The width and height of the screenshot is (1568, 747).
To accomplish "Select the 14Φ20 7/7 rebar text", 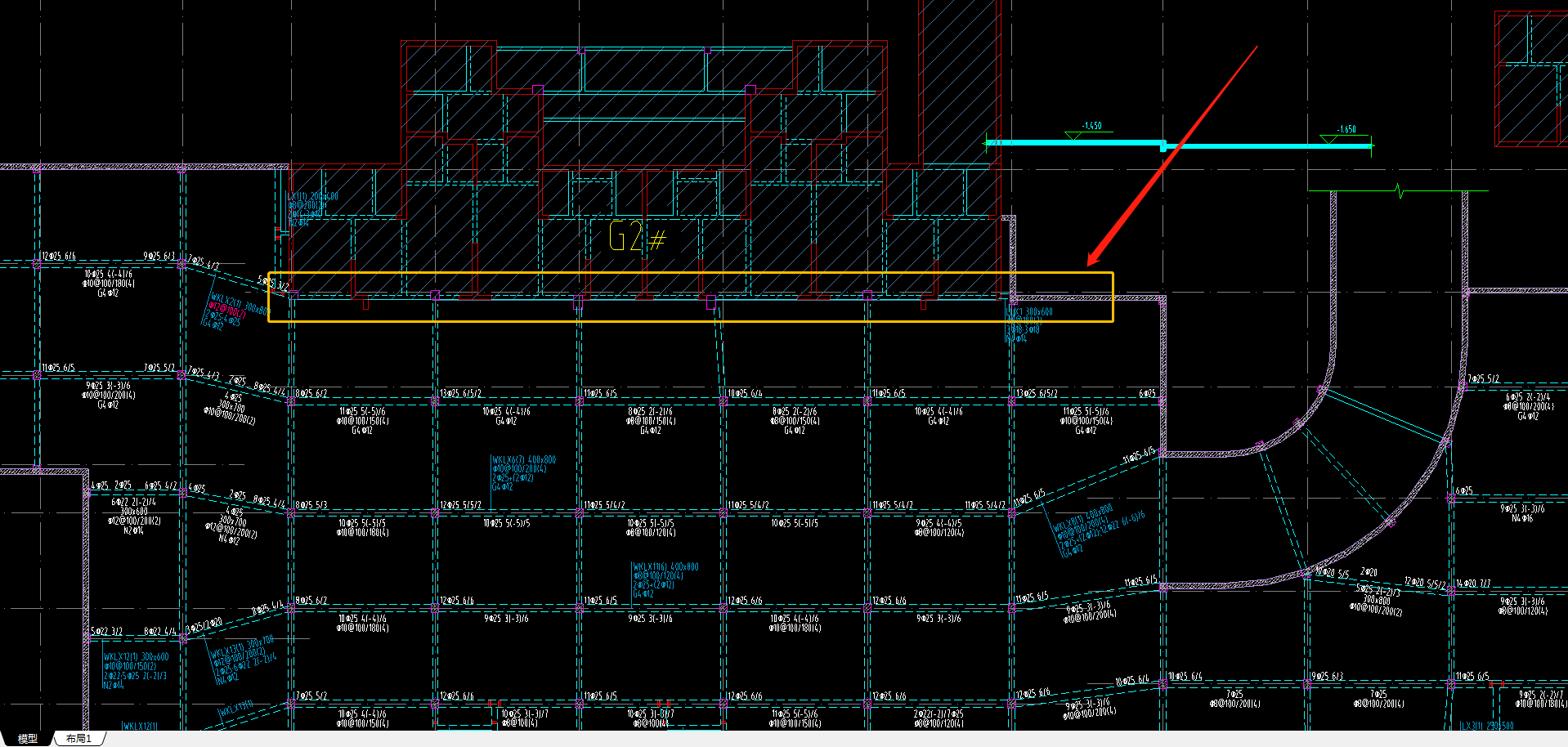I will pos(1473,584).
